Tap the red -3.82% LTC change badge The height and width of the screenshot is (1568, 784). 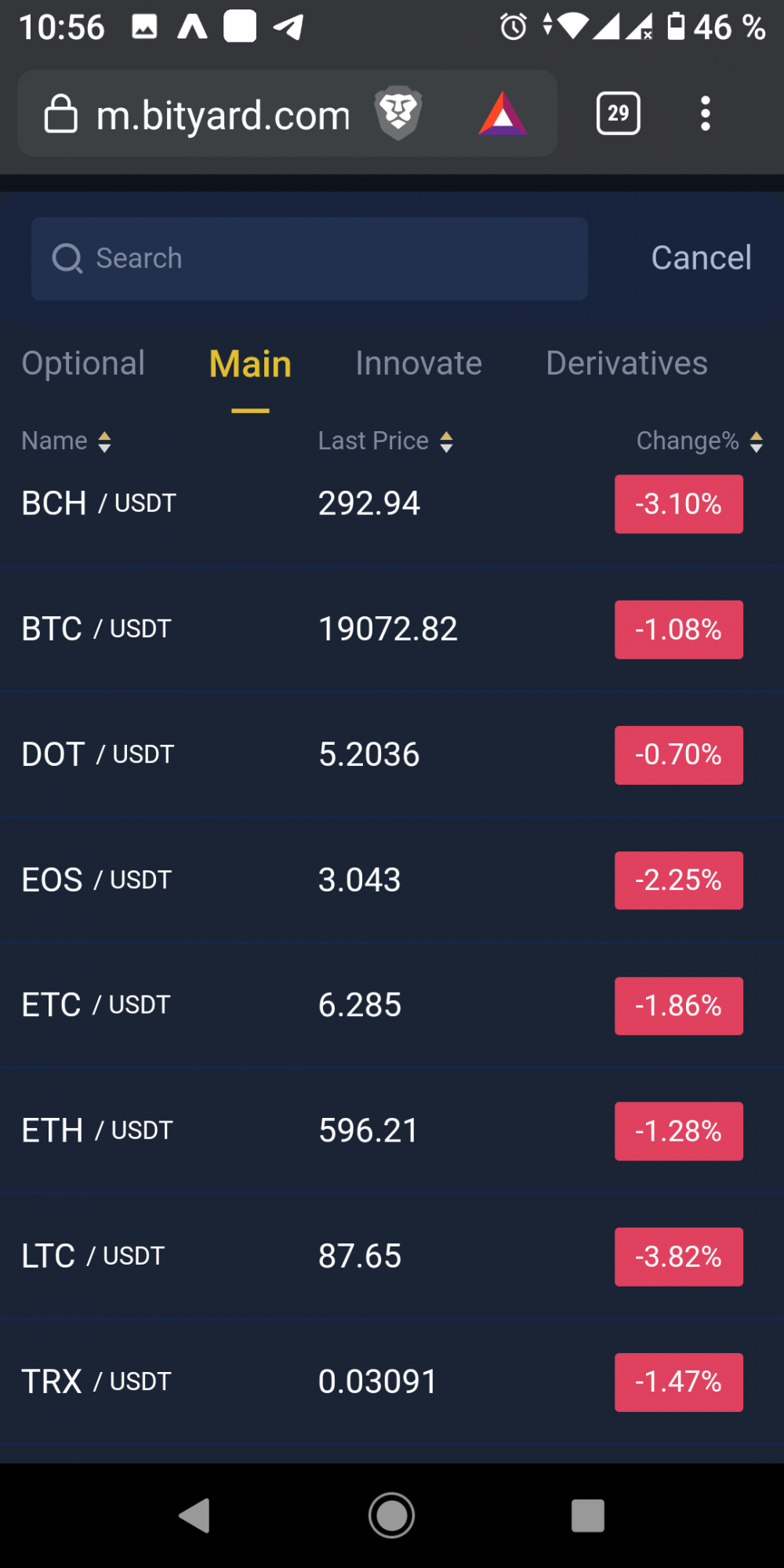point(679,1257)
